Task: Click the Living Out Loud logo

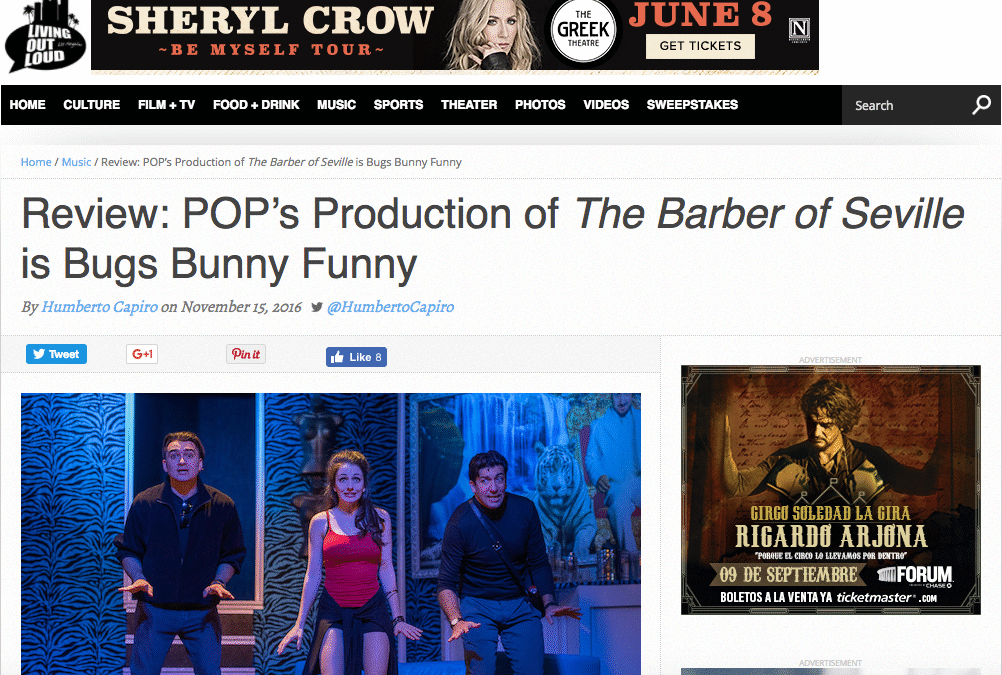Action: (x=45, y=38)
